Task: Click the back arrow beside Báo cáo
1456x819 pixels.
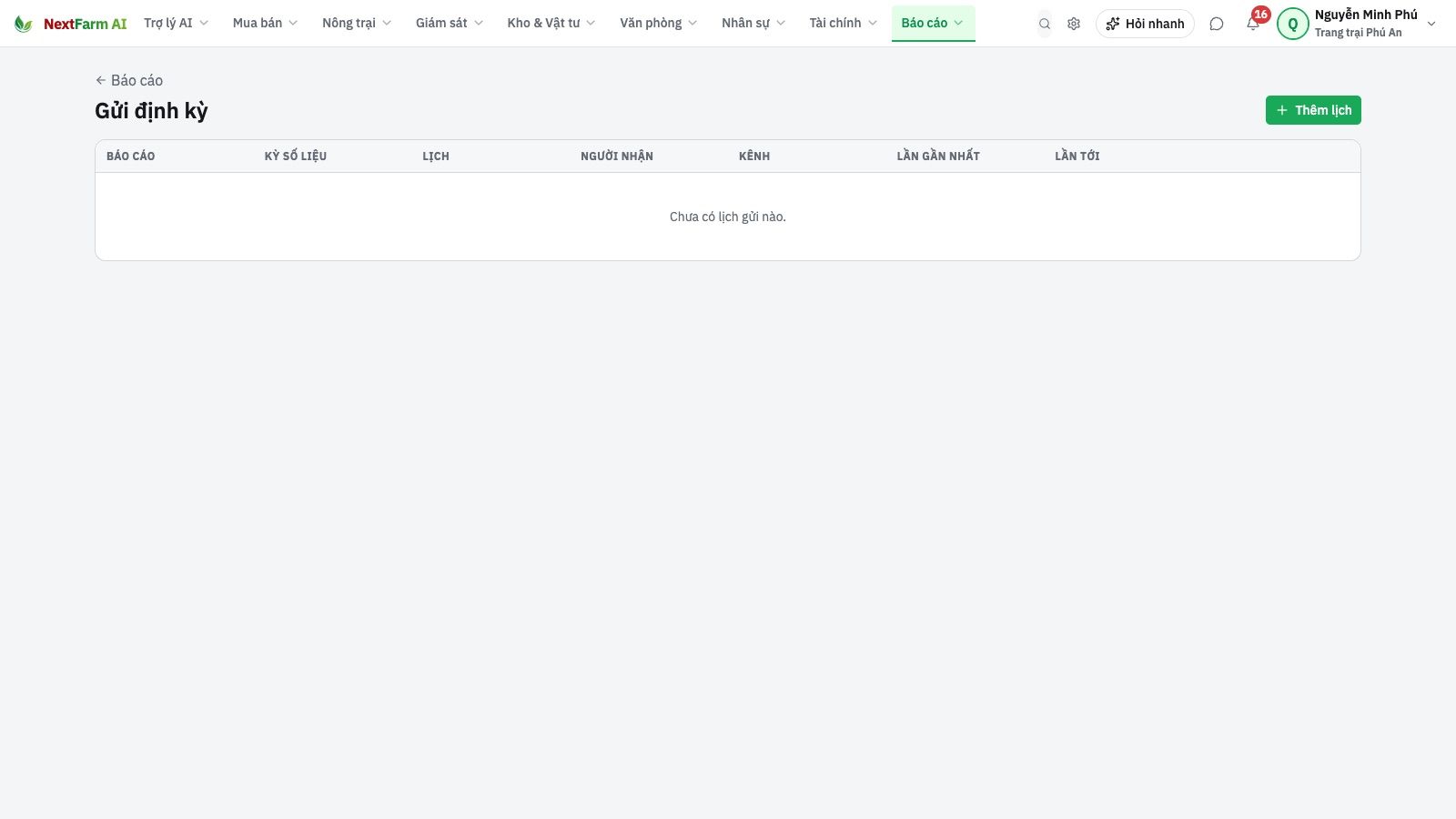Action: click(x=101, y=80)
